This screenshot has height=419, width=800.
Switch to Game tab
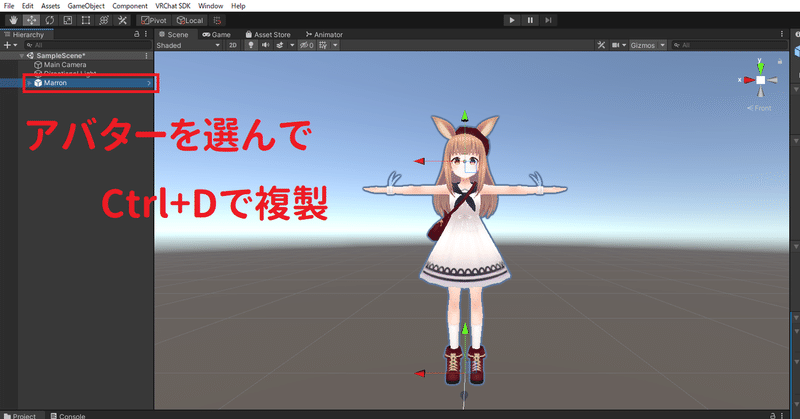(216, 35)
